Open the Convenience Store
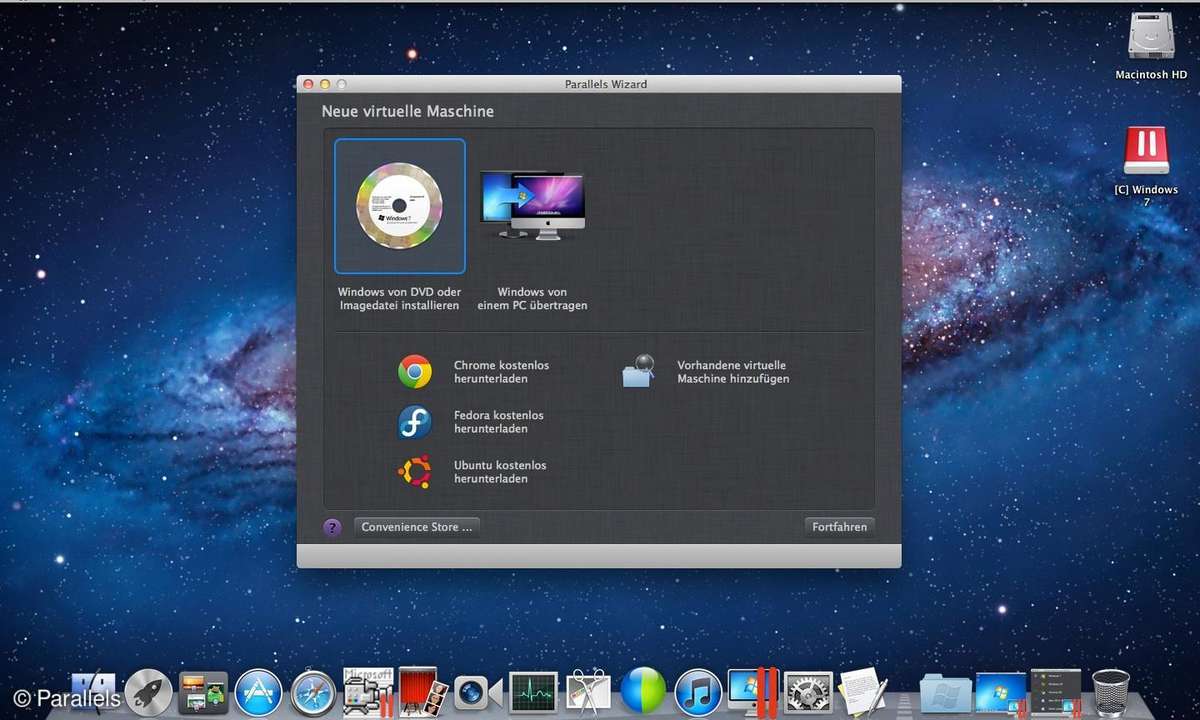Viewport: 1200px width, 720px height. [416, 527]
